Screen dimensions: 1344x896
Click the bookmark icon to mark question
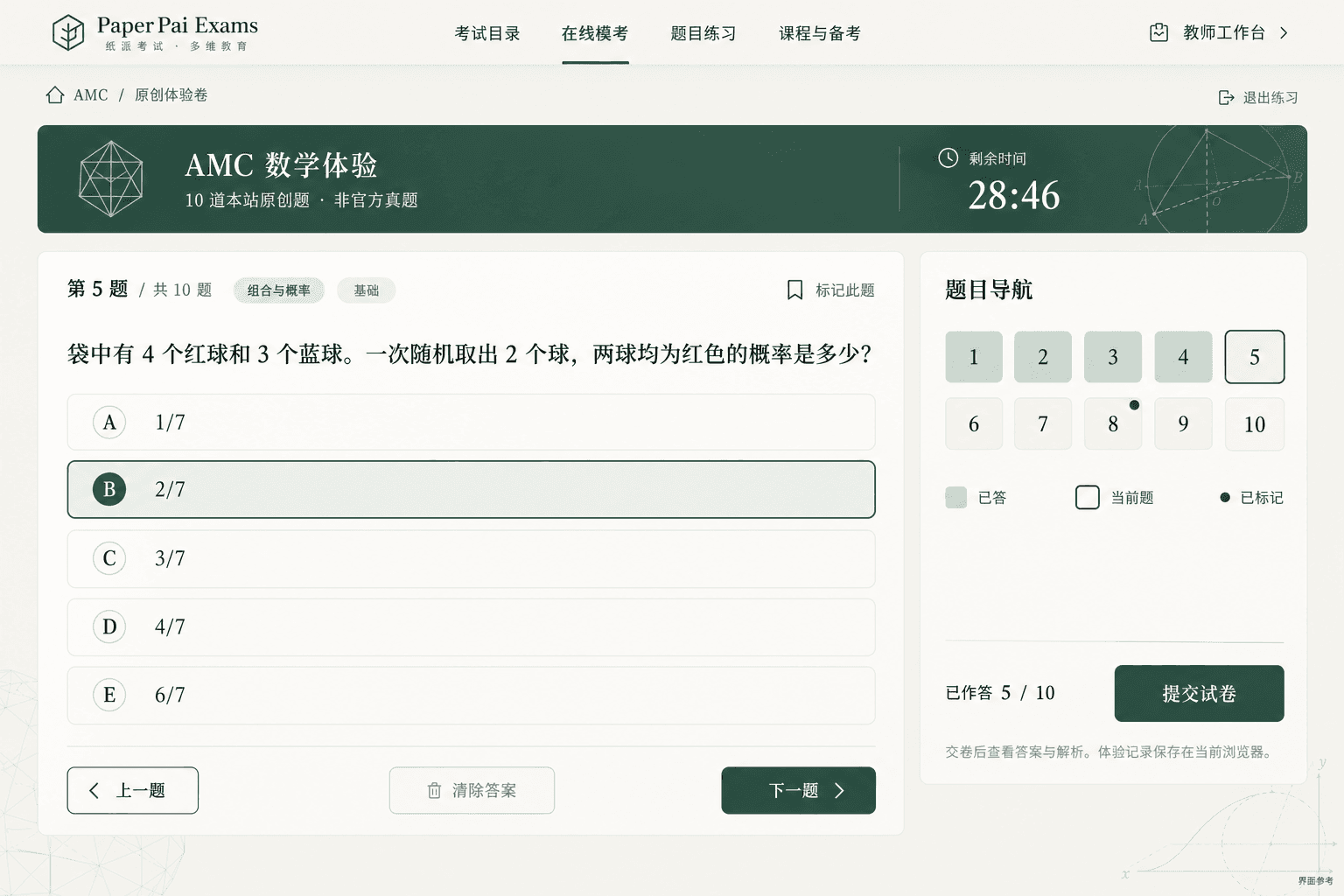(x=794, y=290)
